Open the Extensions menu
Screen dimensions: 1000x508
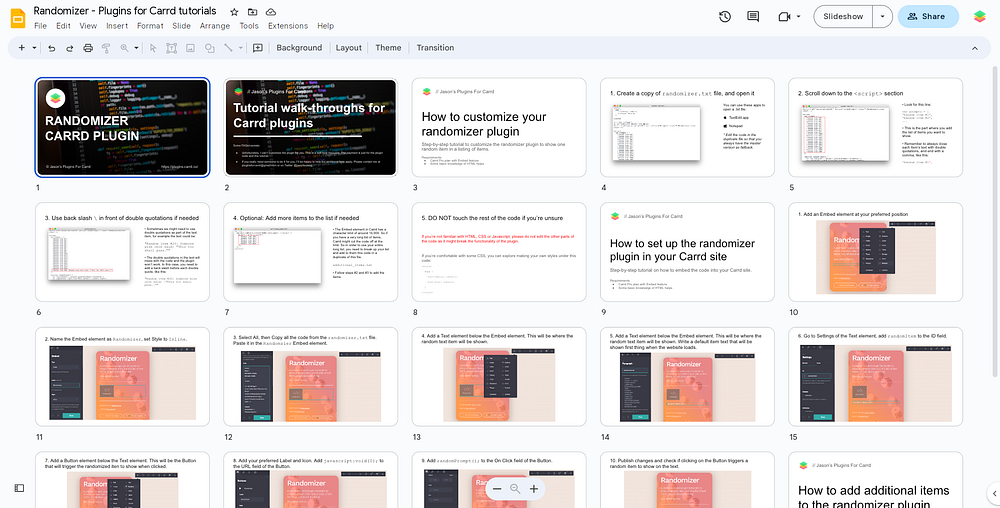click(x=288, y=26)
